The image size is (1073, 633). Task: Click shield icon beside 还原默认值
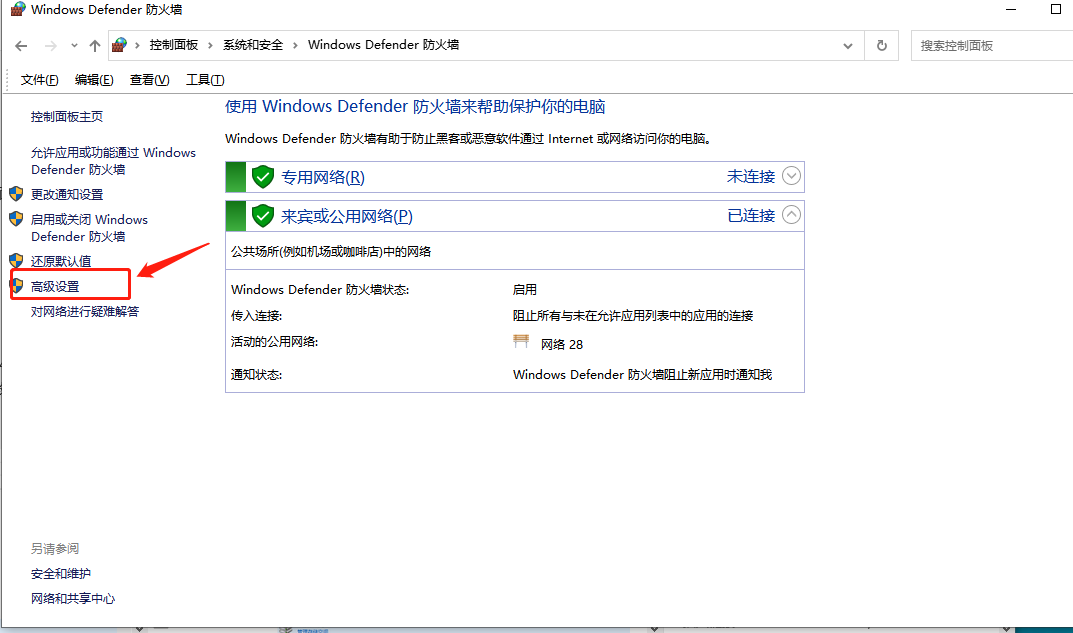16,261
